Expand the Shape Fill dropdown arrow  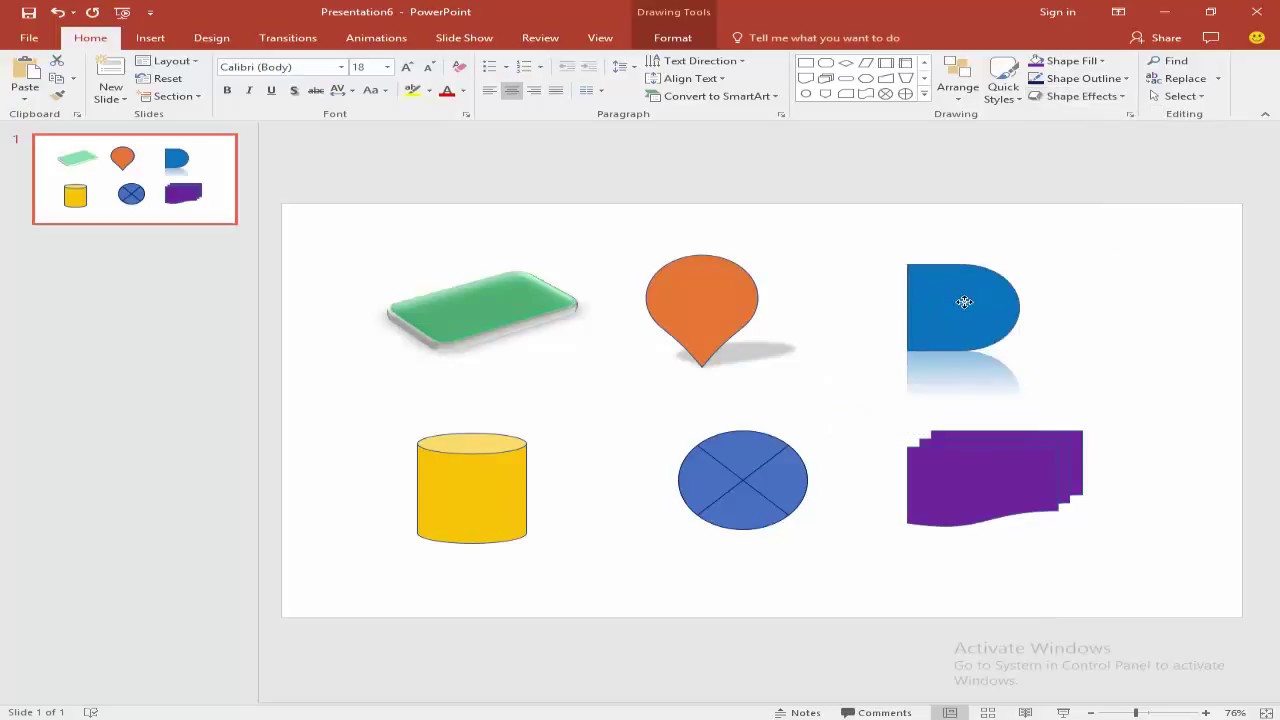pyautogui.click(x=1102, y=61)
